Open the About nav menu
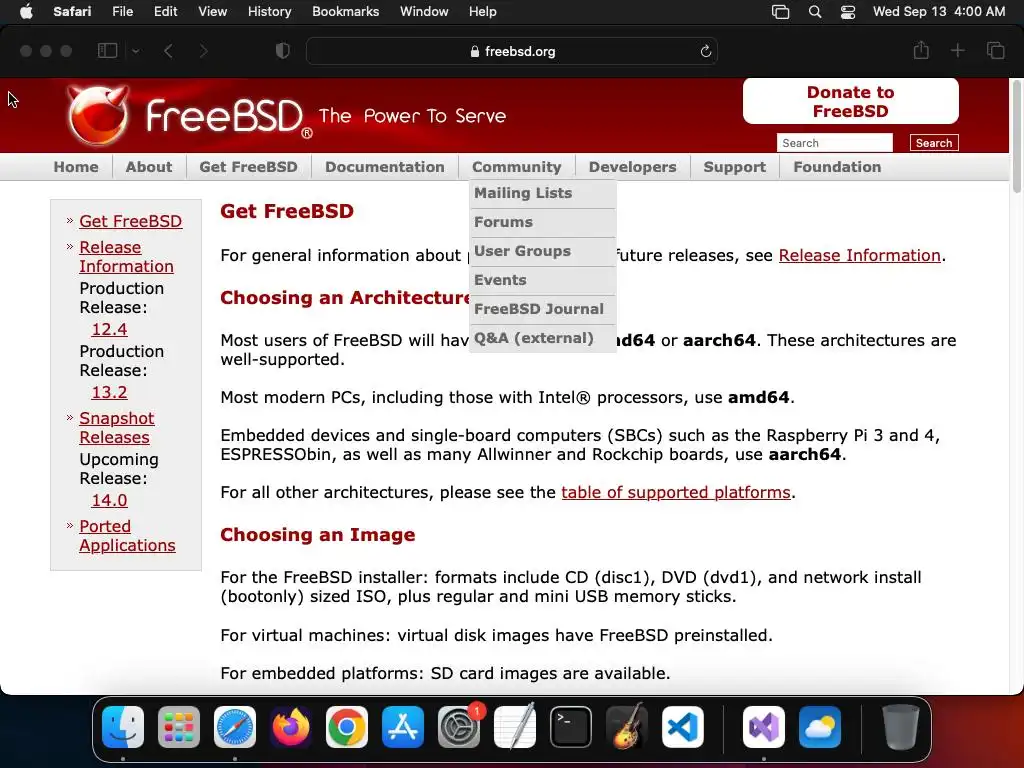The image size is (1024, 768). point(149,167)
